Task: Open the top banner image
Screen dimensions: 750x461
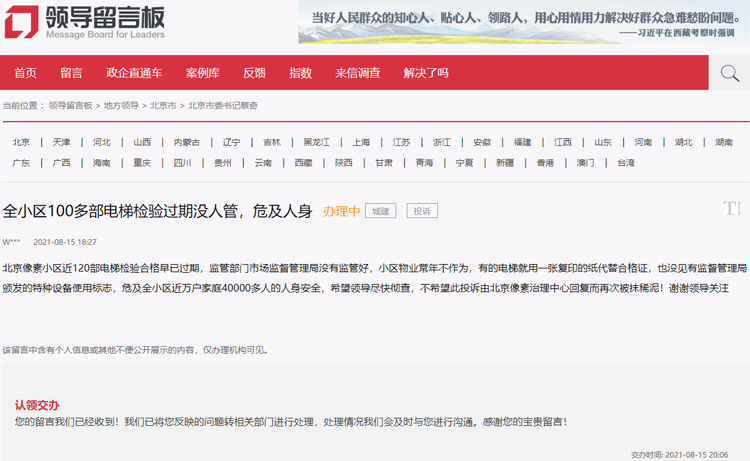Action: point(523,22)
